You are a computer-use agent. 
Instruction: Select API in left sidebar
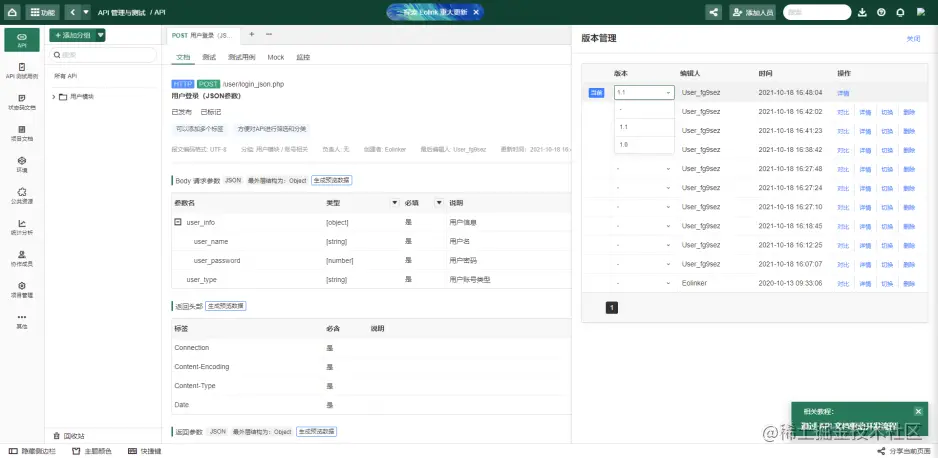(x=22, y=39)
